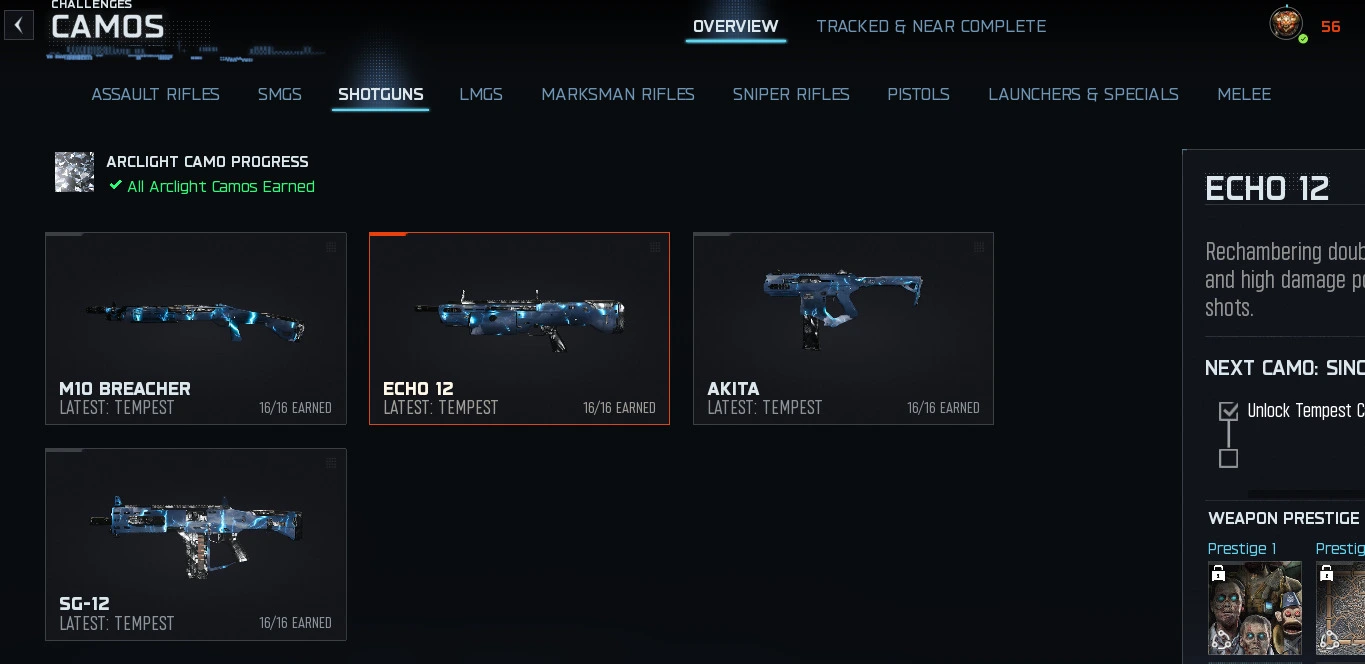Image resolution: width=1365 pixels, height=664 pixels.
Task: Click the grid icon on Echo 12 card
Action: 655,247
